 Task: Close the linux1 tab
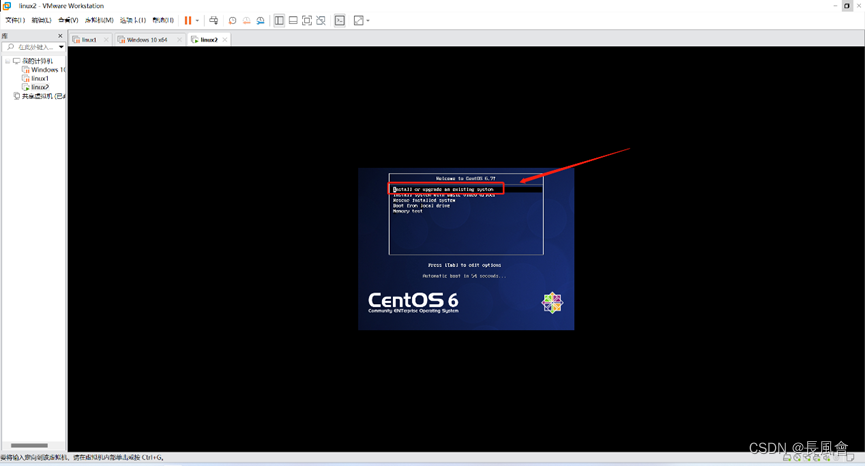click(106, 40)
